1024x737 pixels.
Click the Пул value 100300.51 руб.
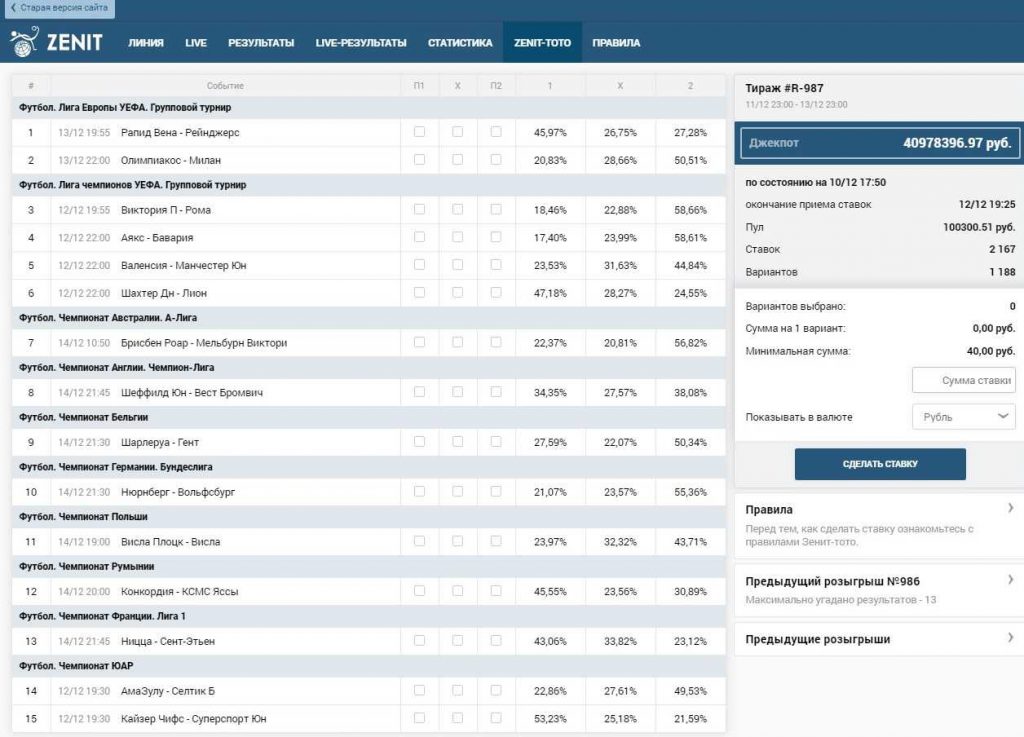(x=979, y=227)
